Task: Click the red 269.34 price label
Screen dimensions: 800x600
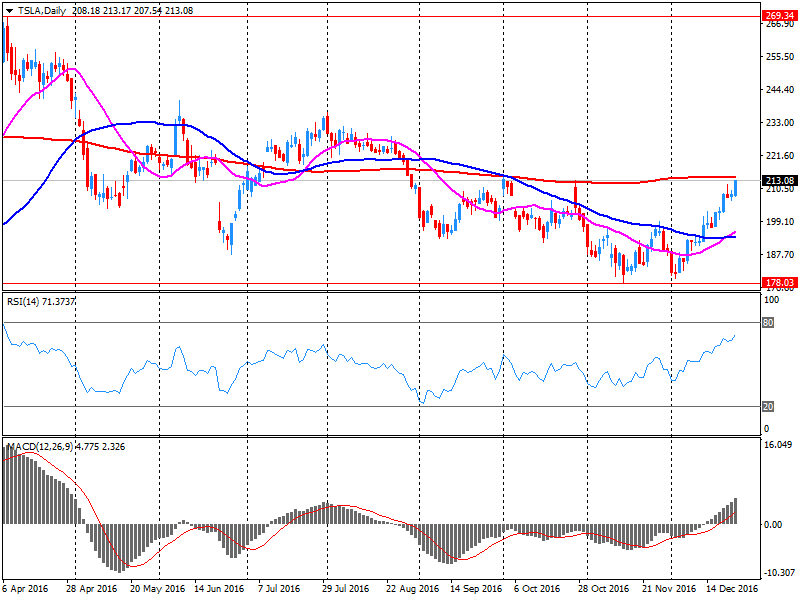Action: click(x=778, y=17)
